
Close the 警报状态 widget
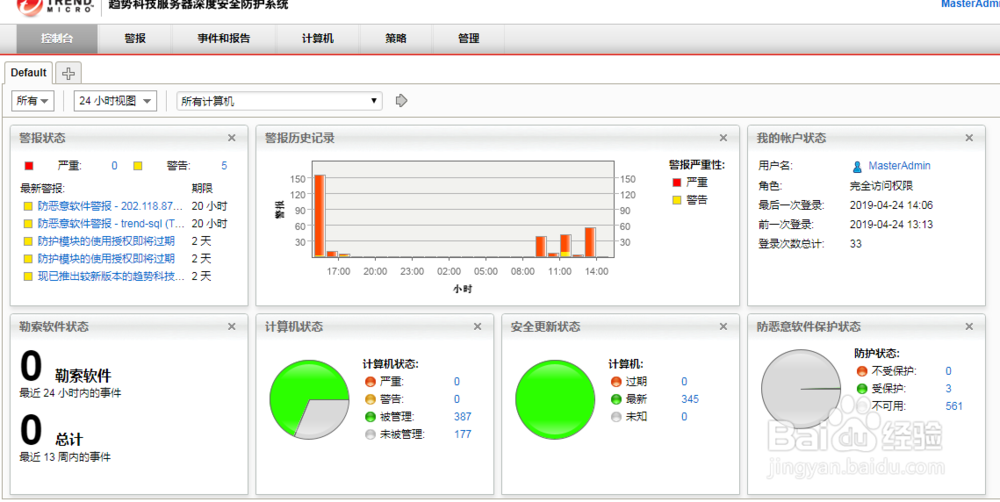point(232,138)
